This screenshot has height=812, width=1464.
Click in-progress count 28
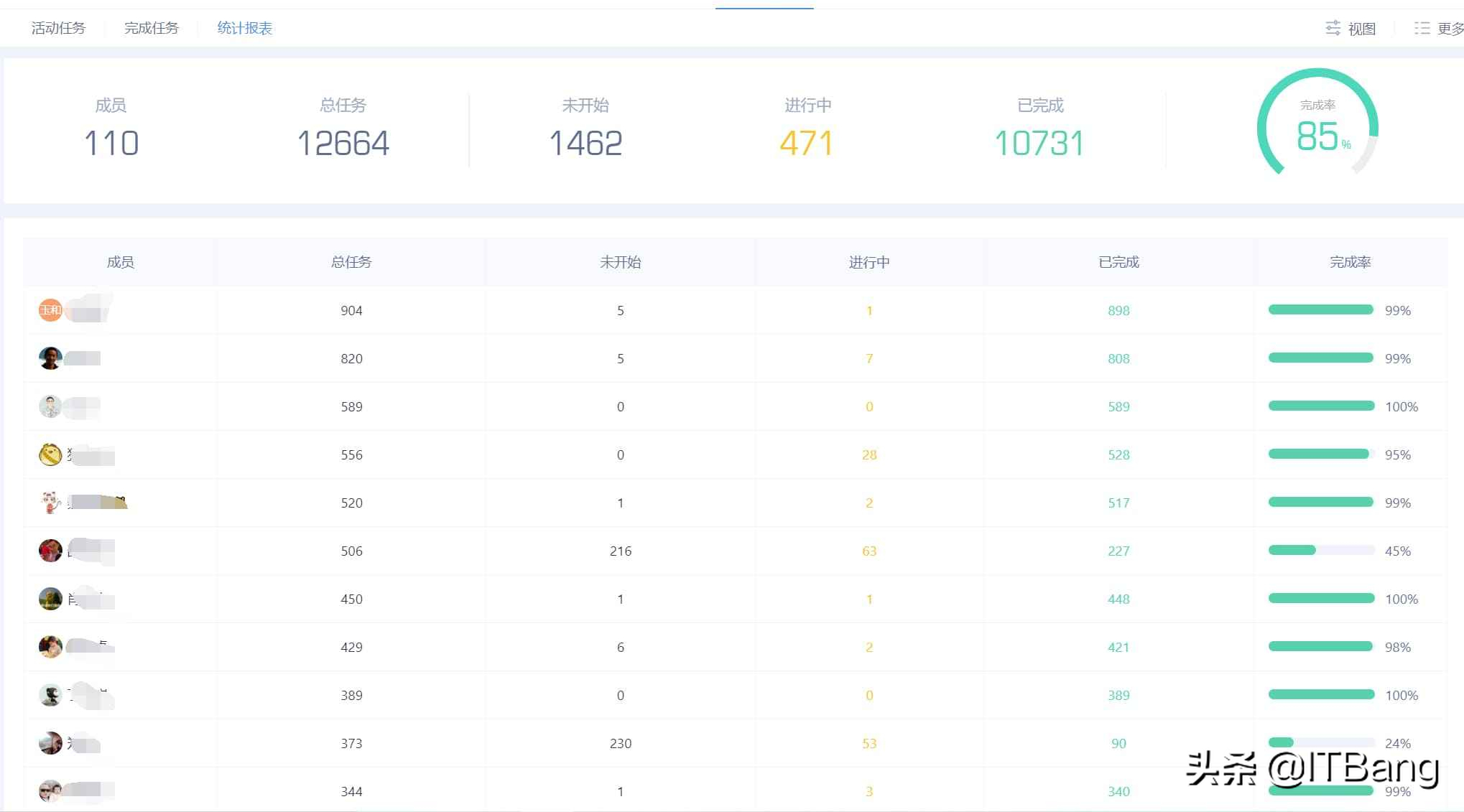869,455
